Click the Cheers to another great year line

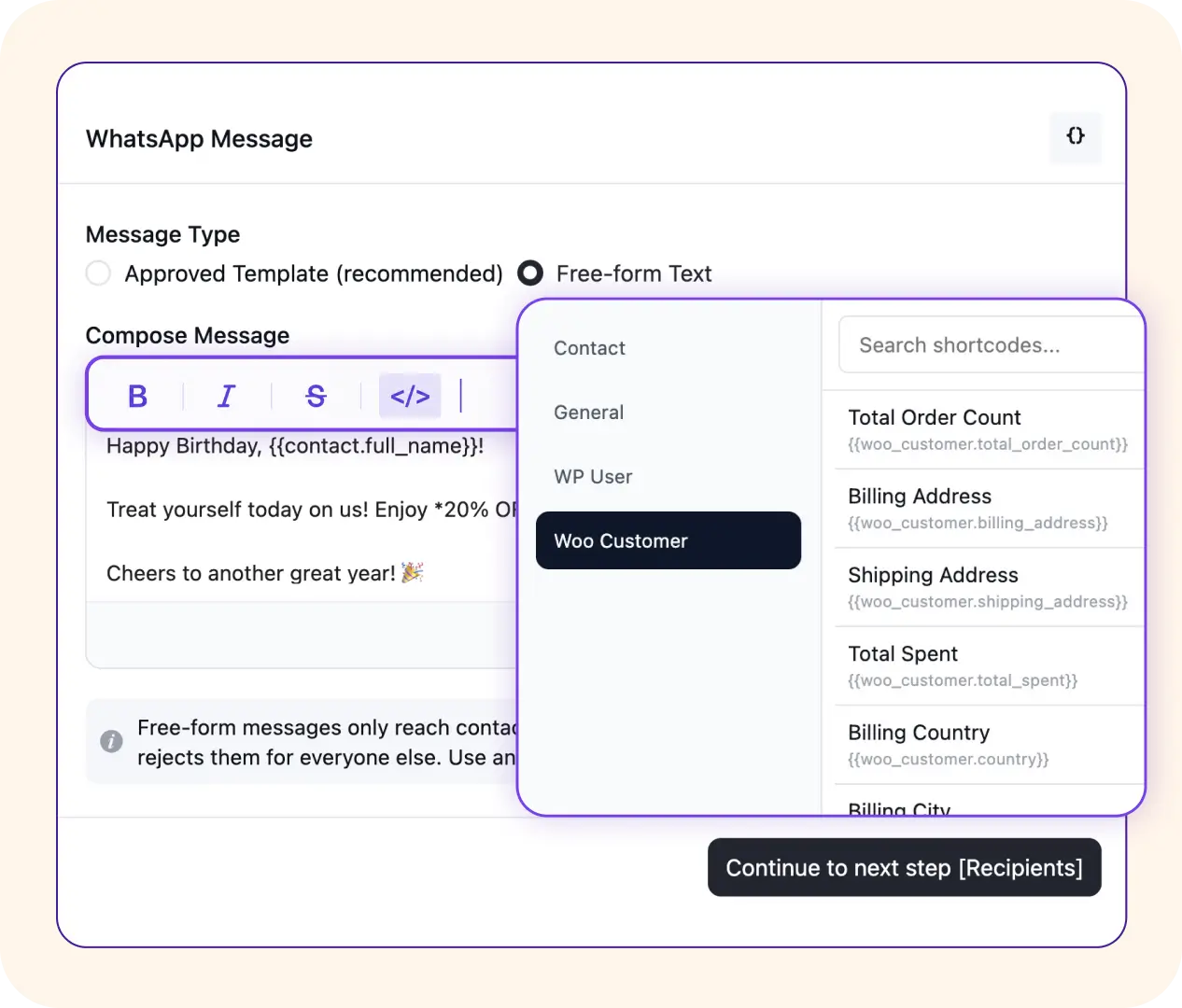click(x=265, y=573)
